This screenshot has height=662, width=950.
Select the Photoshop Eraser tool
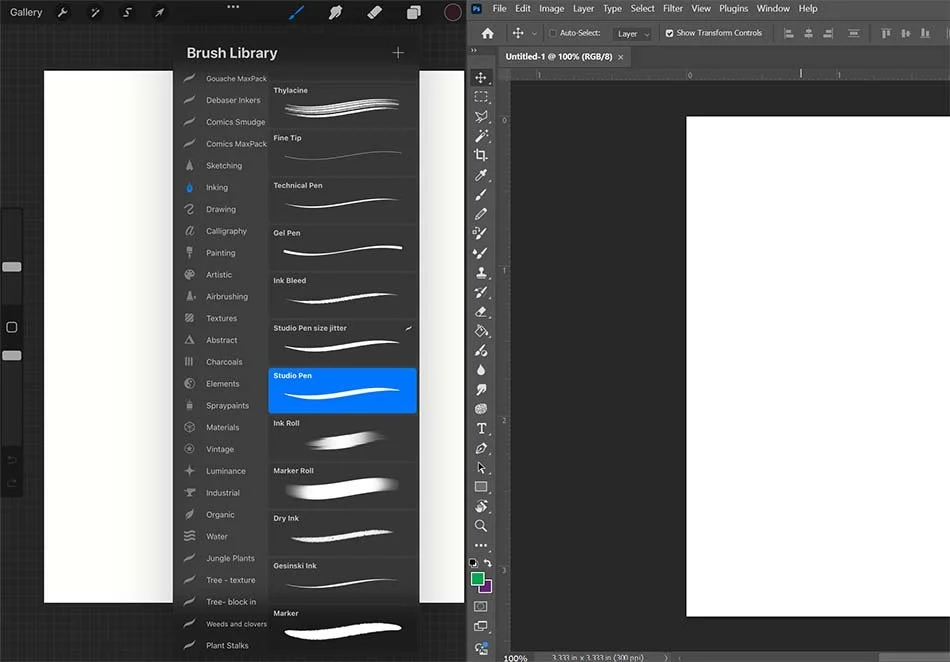click(x=481, y=312)
